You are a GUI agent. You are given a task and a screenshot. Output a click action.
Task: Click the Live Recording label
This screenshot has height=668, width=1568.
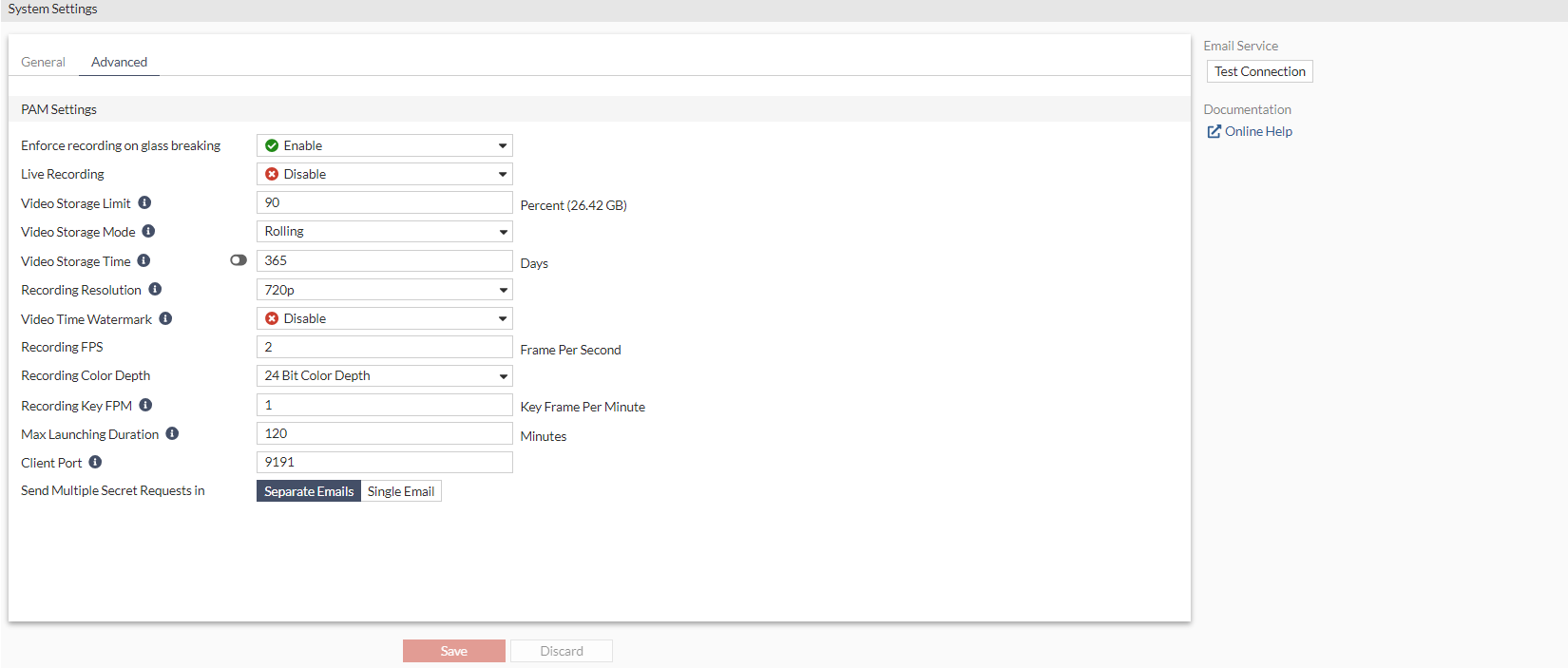pos(63,174)
